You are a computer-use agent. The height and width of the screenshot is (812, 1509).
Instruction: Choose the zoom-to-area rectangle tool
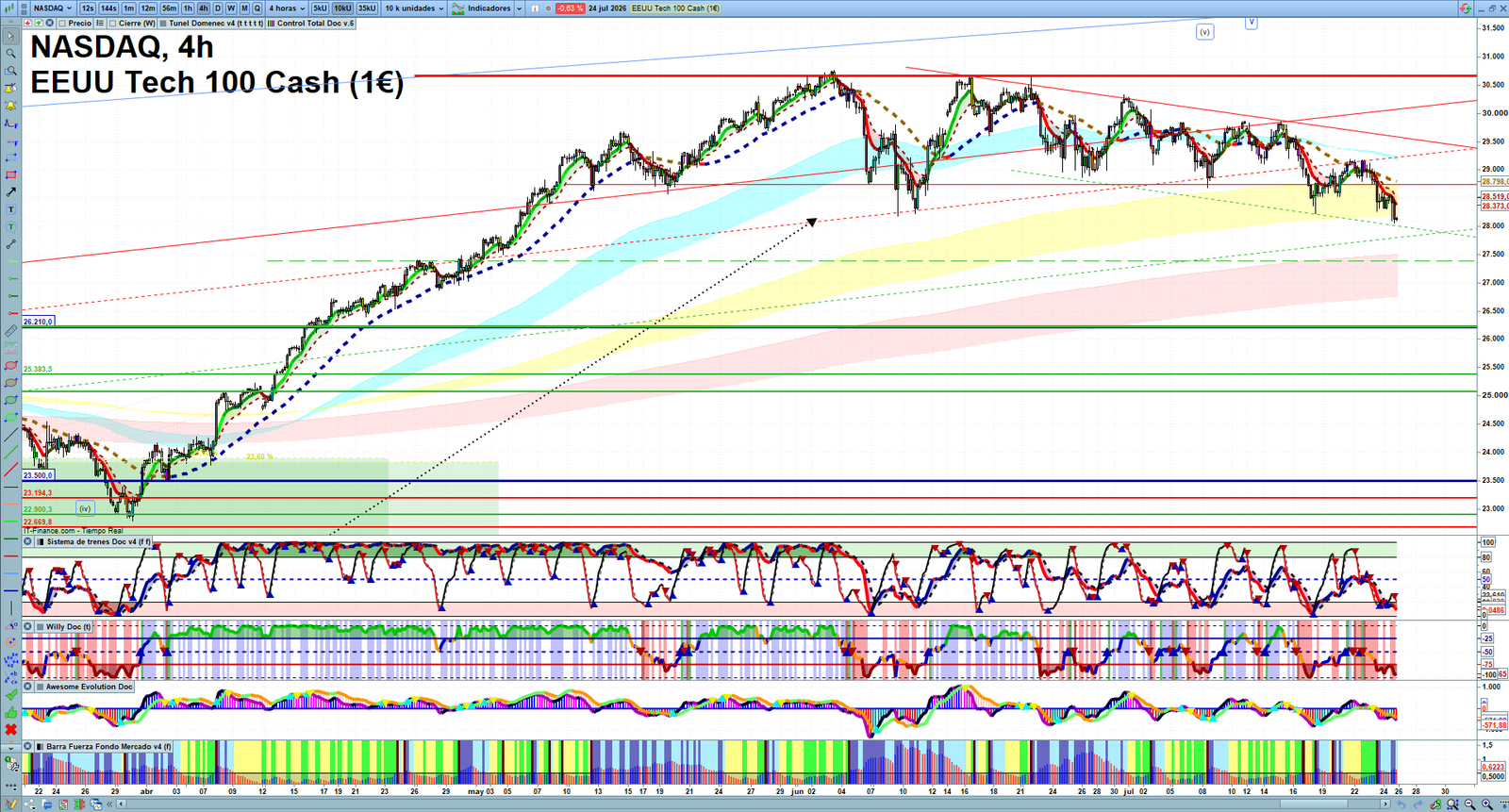point(11,71)
